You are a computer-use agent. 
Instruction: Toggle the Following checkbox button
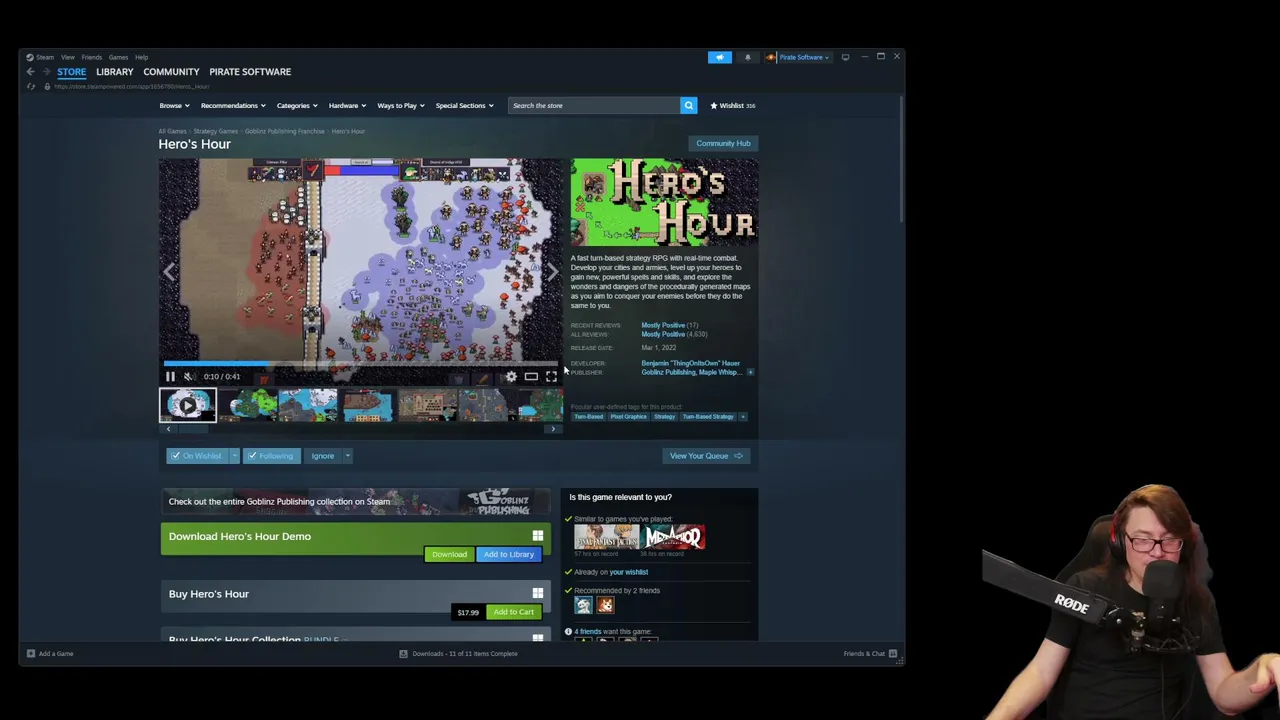(x=272, y=456)
